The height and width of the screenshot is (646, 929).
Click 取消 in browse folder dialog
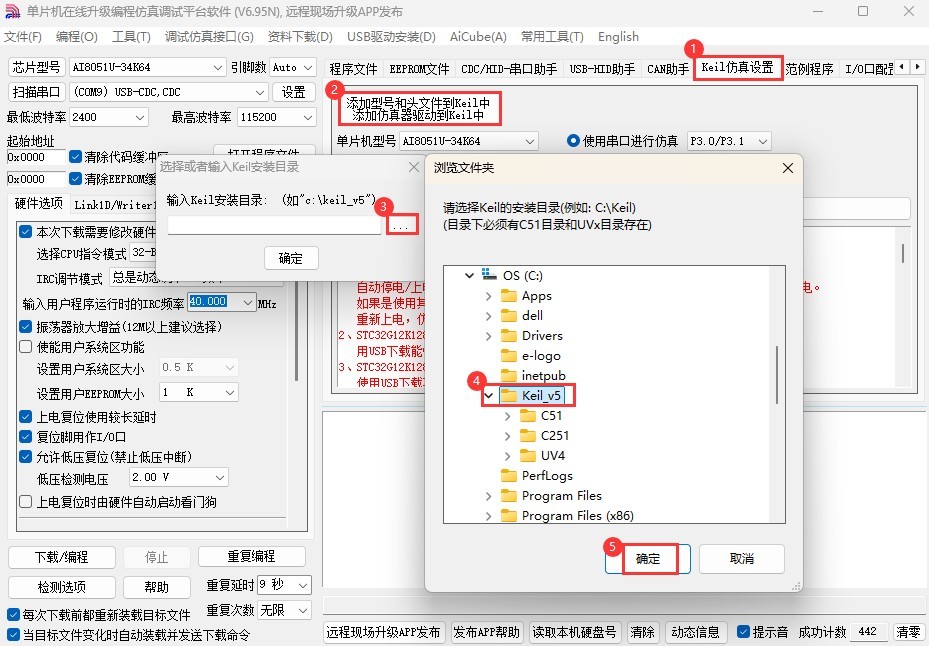point(742,559)
